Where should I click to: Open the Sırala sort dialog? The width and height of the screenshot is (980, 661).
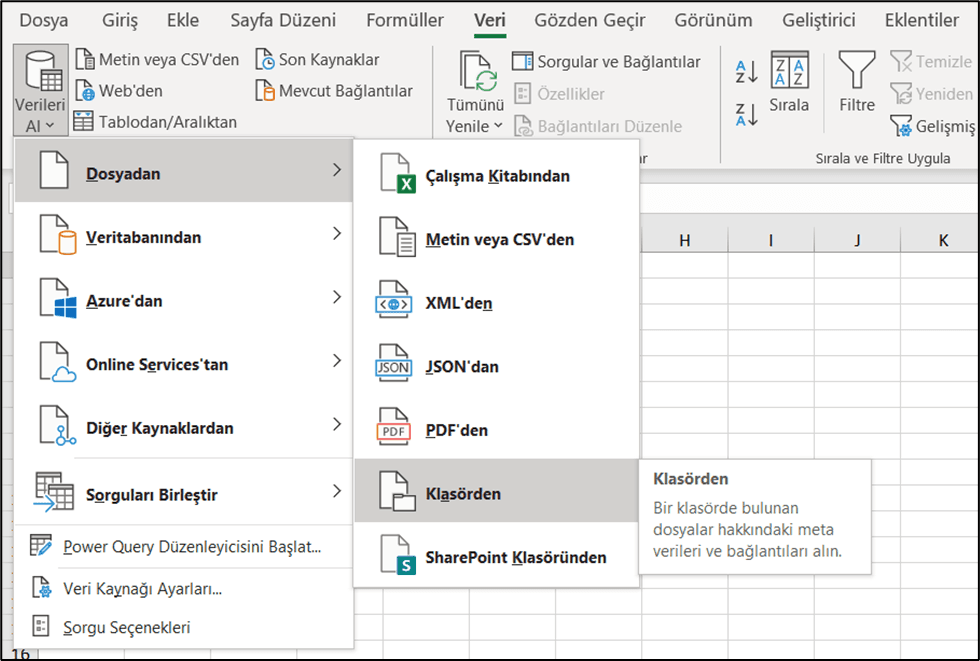(789, 82)
